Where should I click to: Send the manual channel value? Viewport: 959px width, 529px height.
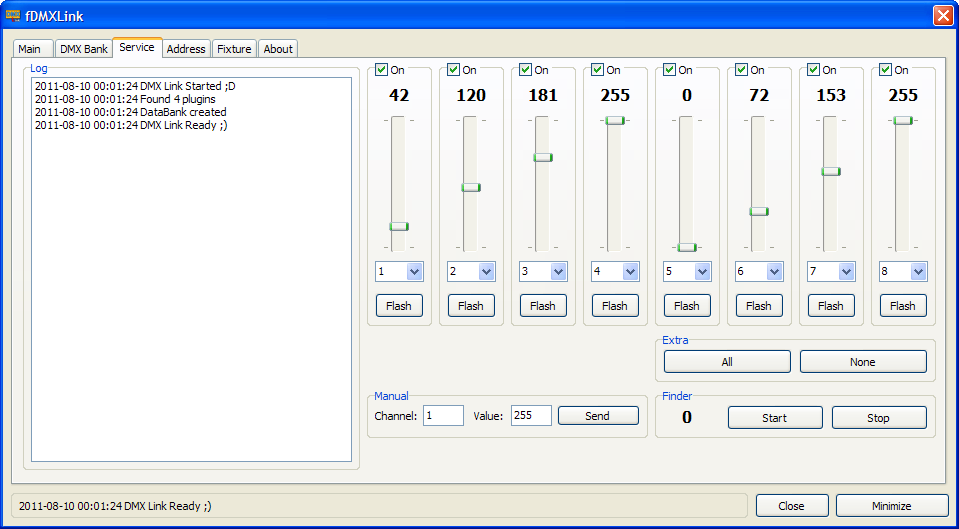click(598, 416)
